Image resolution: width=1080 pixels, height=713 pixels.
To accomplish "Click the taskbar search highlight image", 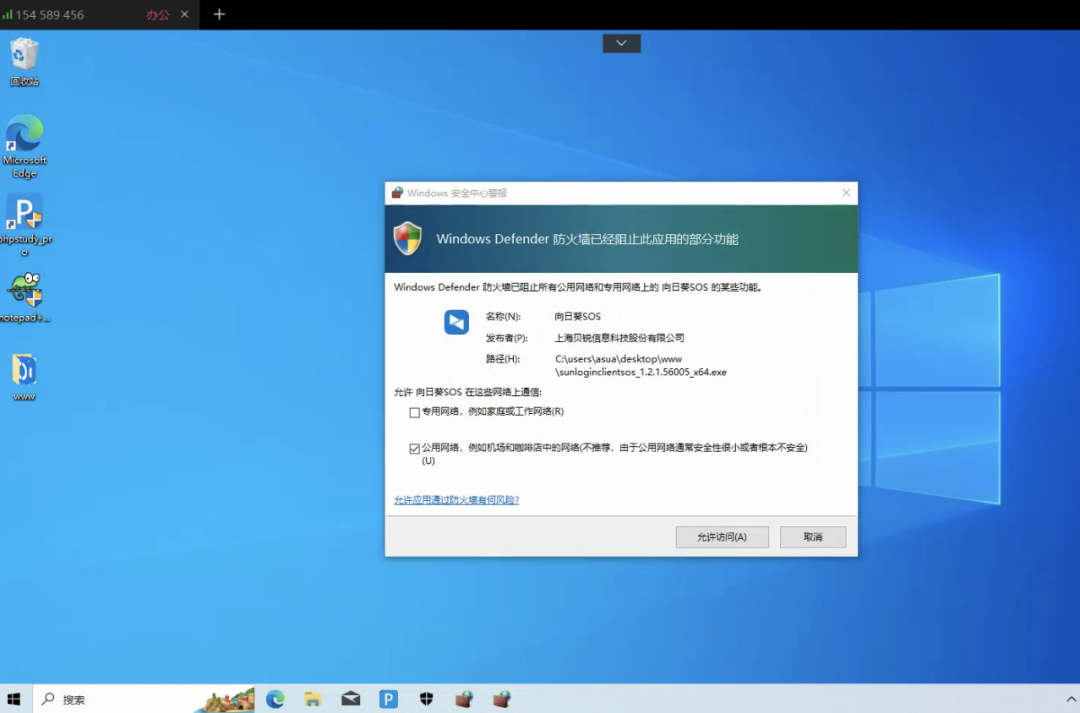I will pos(225,699).
